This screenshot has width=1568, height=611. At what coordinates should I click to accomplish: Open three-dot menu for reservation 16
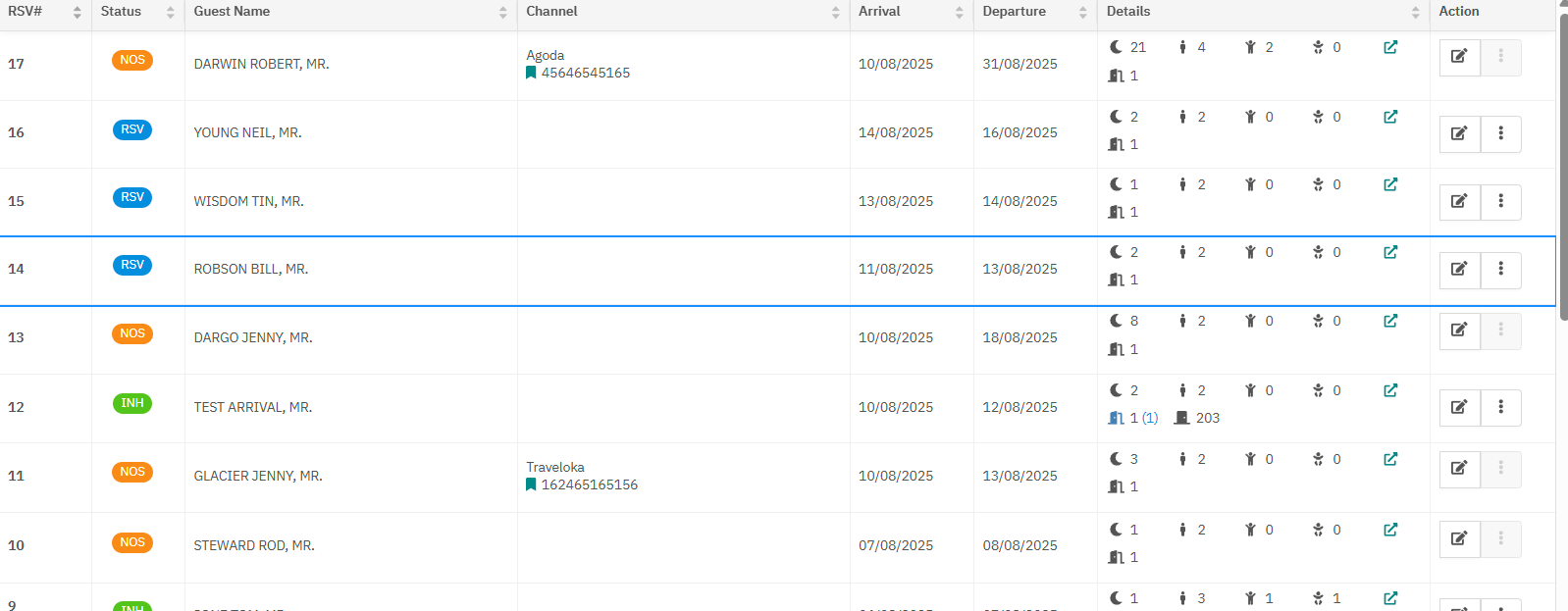[1500, 133]
